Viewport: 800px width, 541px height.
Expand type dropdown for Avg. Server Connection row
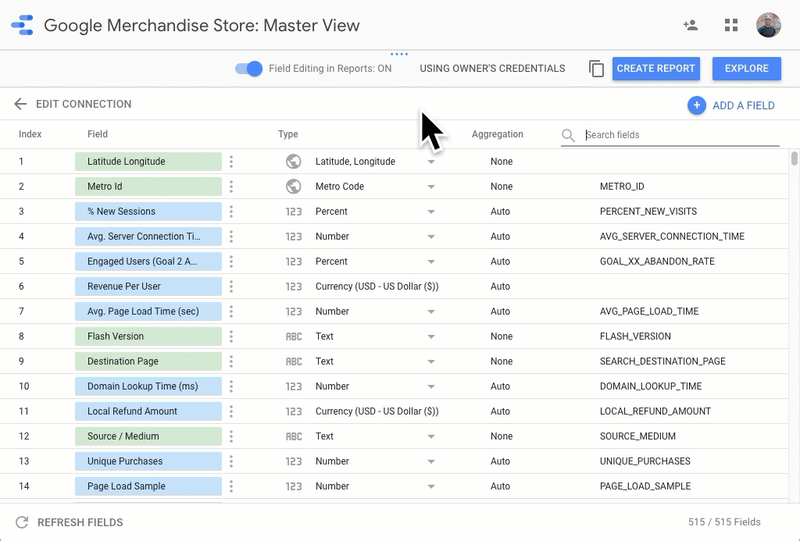[431, 237]
